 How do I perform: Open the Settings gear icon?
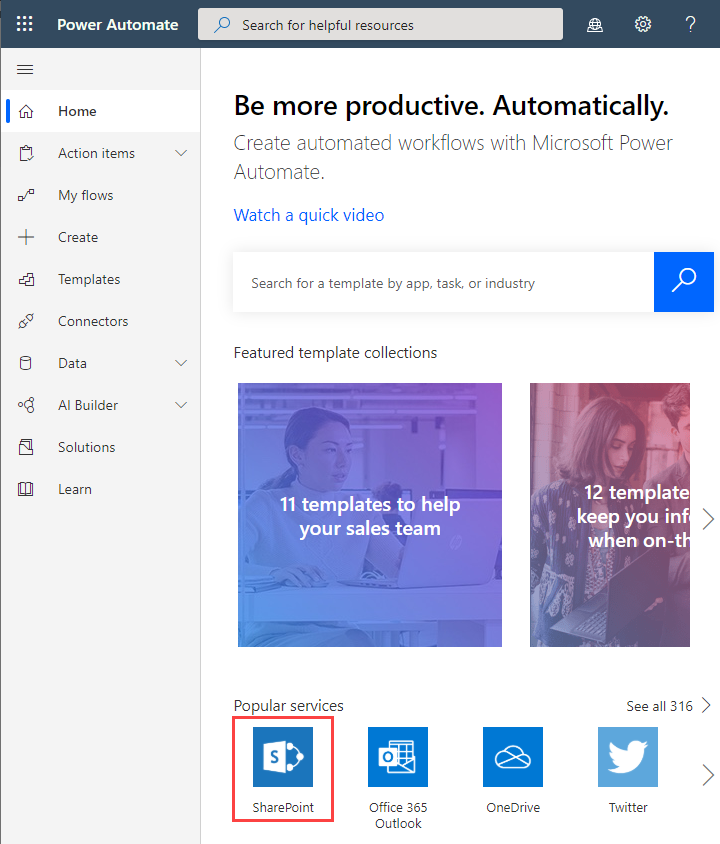click(x=643, y=24)
